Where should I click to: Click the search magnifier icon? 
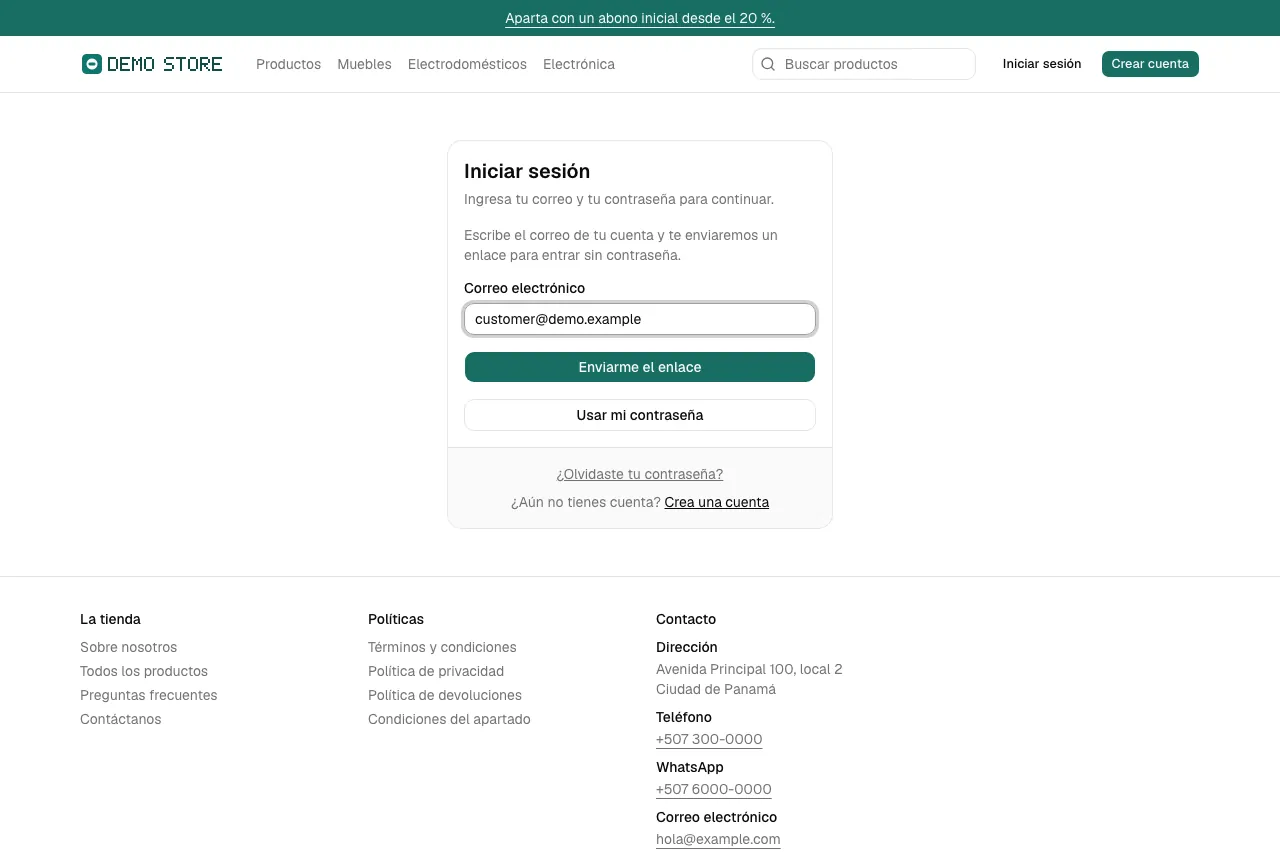[768, 64]
